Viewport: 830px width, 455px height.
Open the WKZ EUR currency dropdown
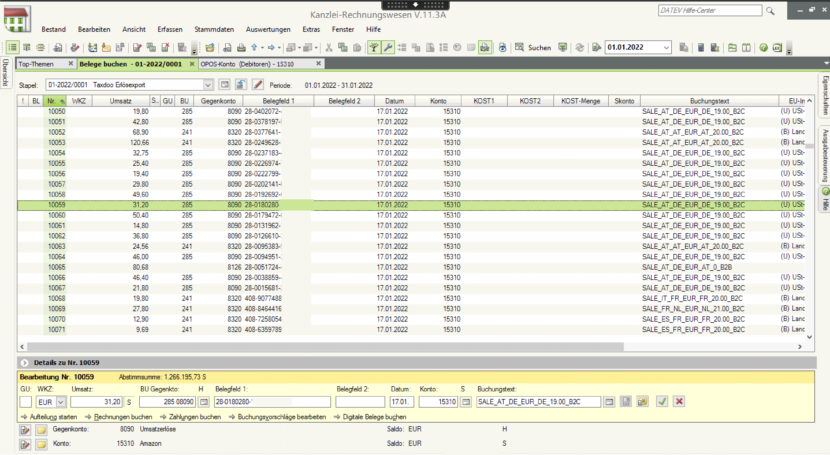[61, 402]
